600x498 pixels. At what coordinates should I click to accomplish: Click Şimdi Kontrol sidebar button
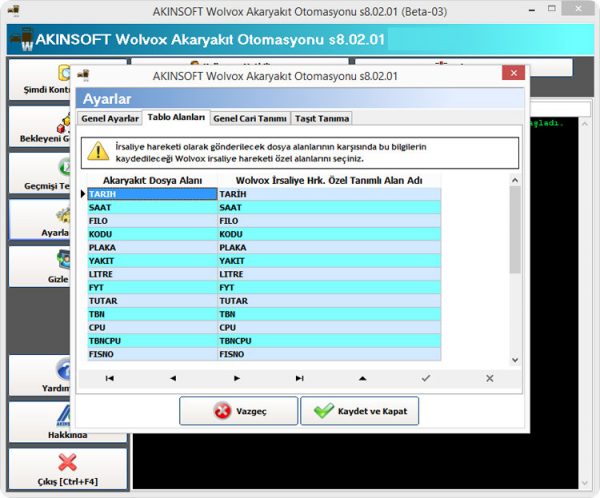pyautogui.click(x=40, y=79)
